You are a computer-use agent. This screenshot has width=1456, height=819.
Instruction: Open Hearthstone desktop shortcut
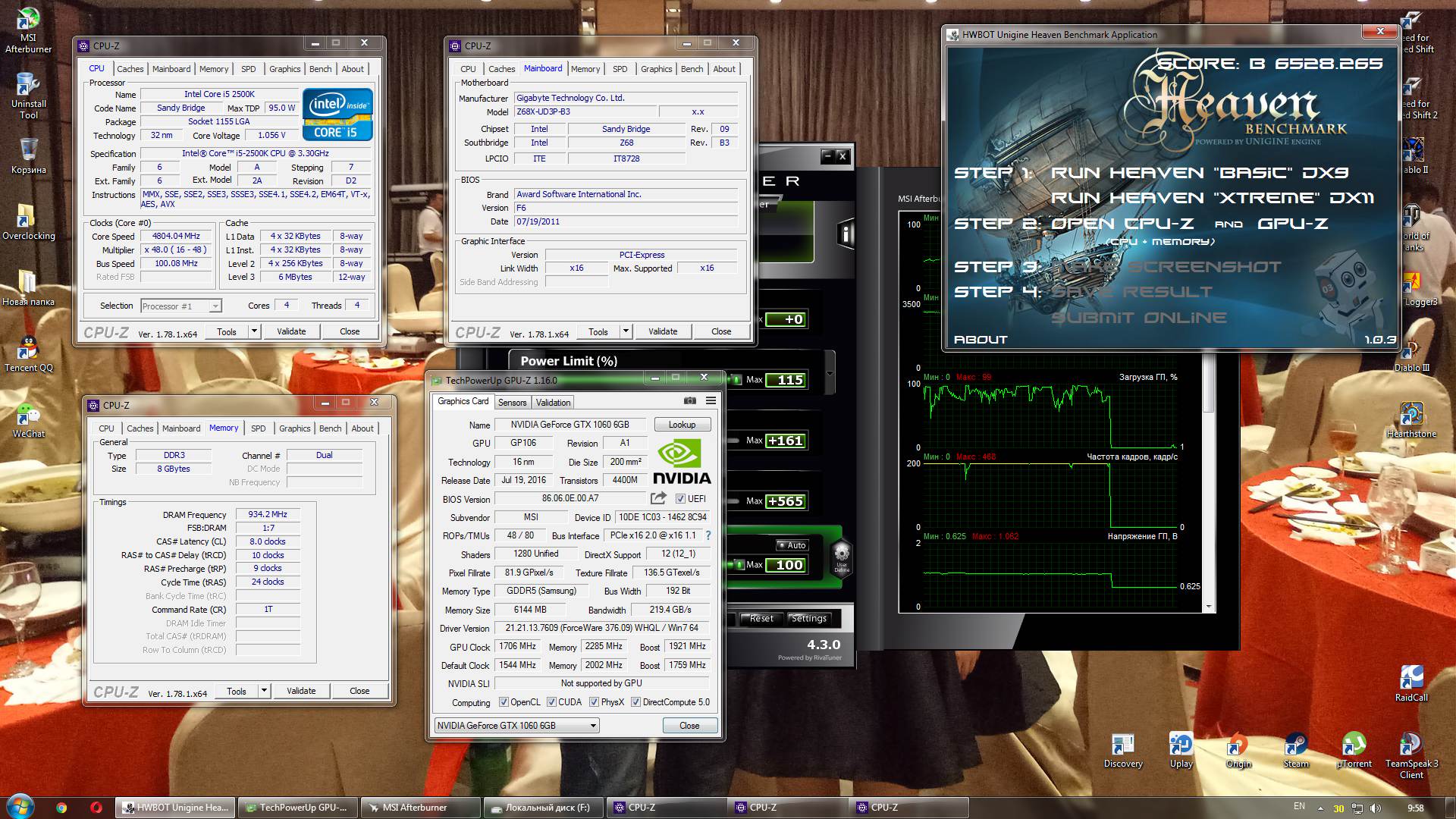pos(1410,420)
